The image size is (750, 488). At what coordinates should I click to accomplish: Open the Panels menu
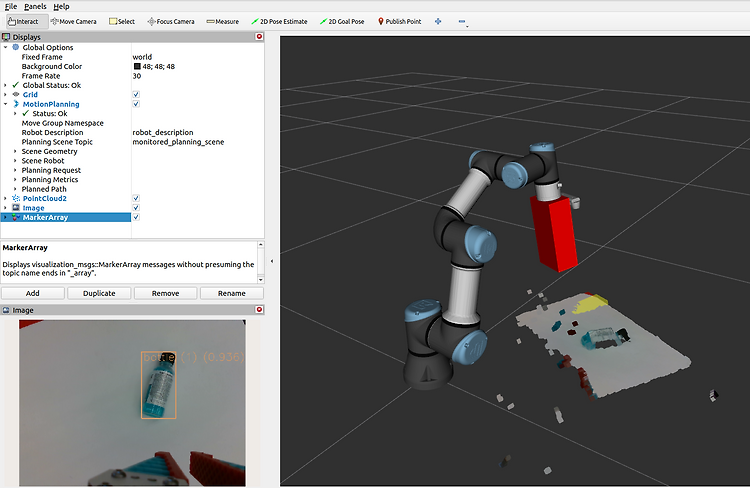click(x=35, y=6)
